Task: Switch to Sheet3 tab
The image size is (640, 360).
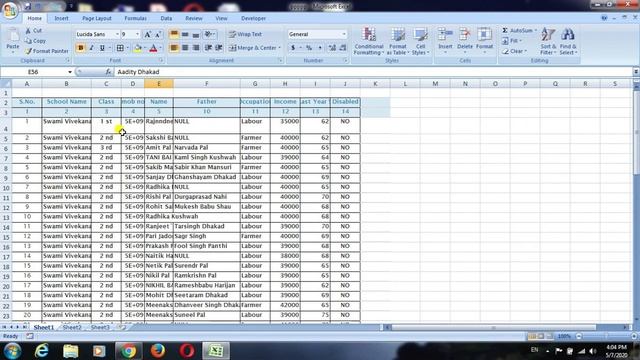Action: pyautogui.click(x=100, y=327)
